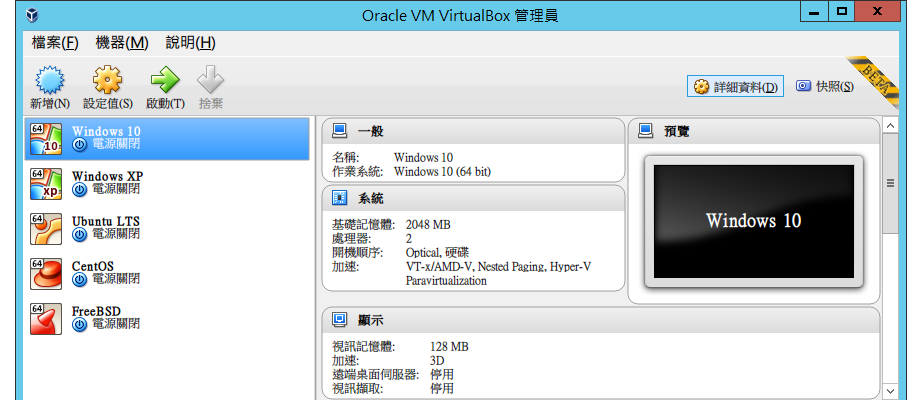Click the Windows 10 OS icon in VM list
This screenshot has height=400, width=920.
pyautogui.click(x=46, y=139)
